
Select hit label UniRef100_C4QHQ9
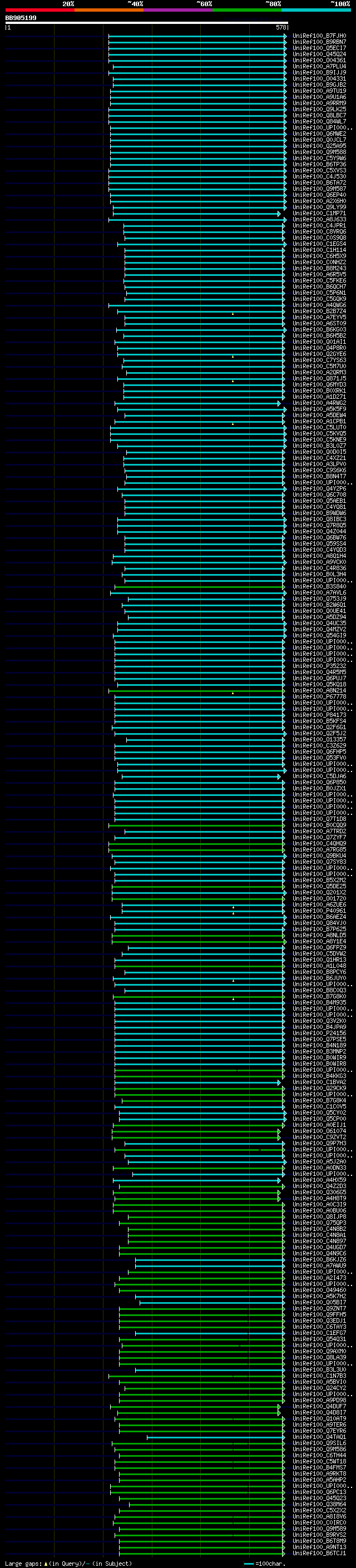[x=319, y=843]
